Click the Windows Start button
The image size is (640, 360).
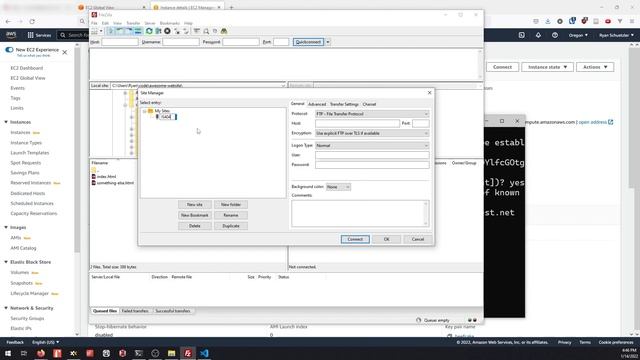pyautogui.click(x=8, y=353)
